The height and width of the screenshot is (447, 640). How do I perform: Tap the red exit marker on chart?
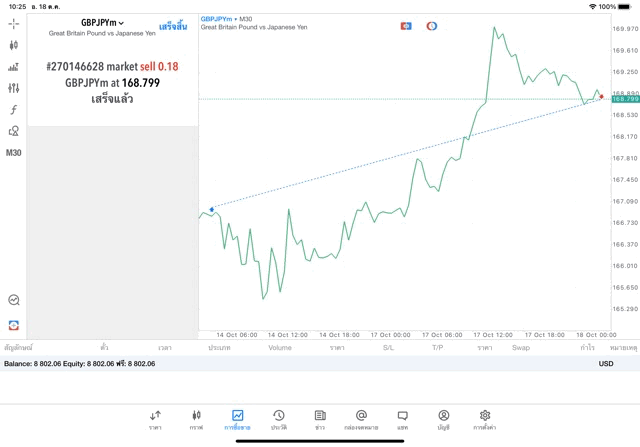(601, 97)
